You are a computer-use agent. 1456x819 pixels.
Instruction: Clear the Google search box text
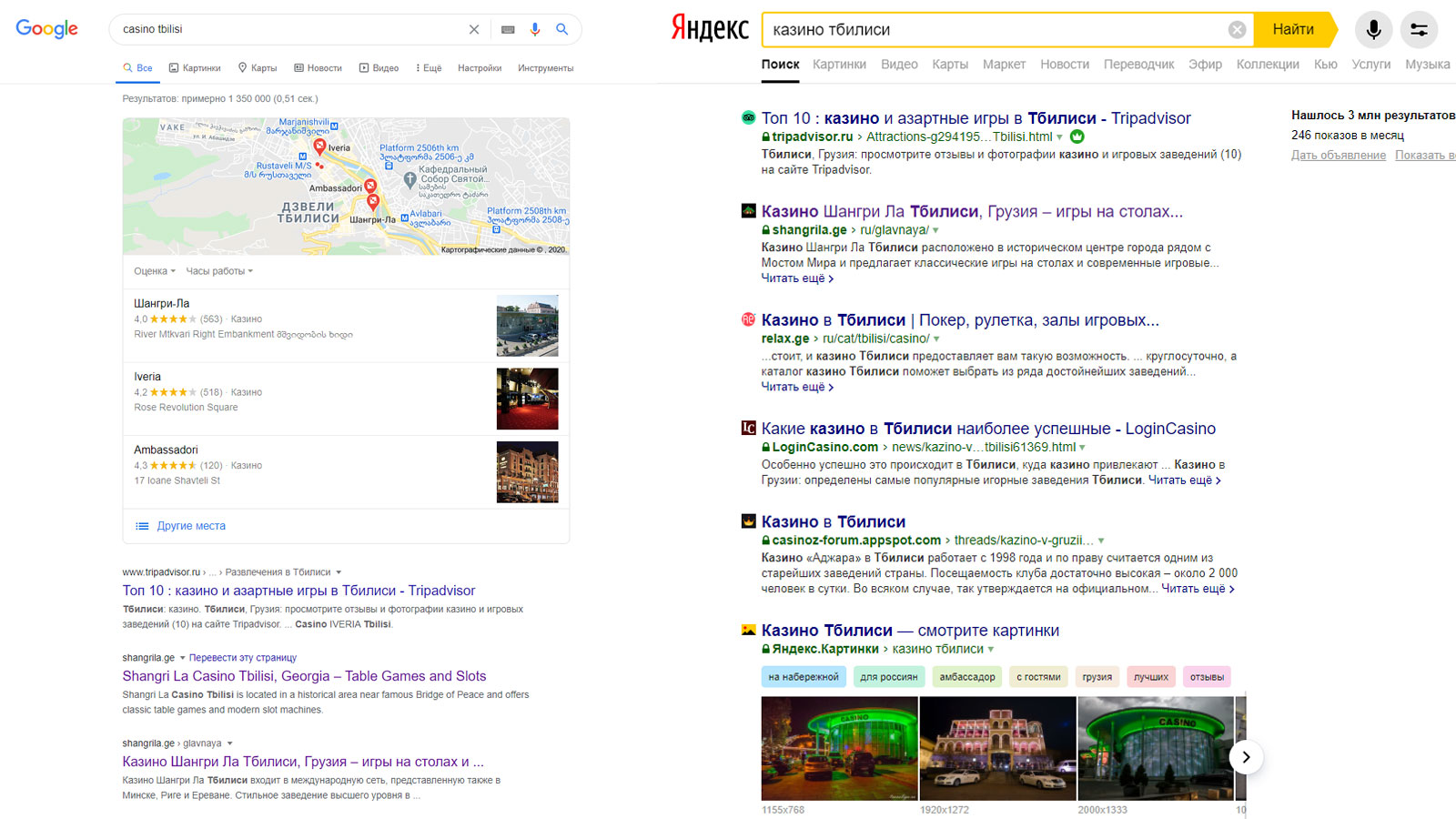pyautogui.click(x=474, y=29)
